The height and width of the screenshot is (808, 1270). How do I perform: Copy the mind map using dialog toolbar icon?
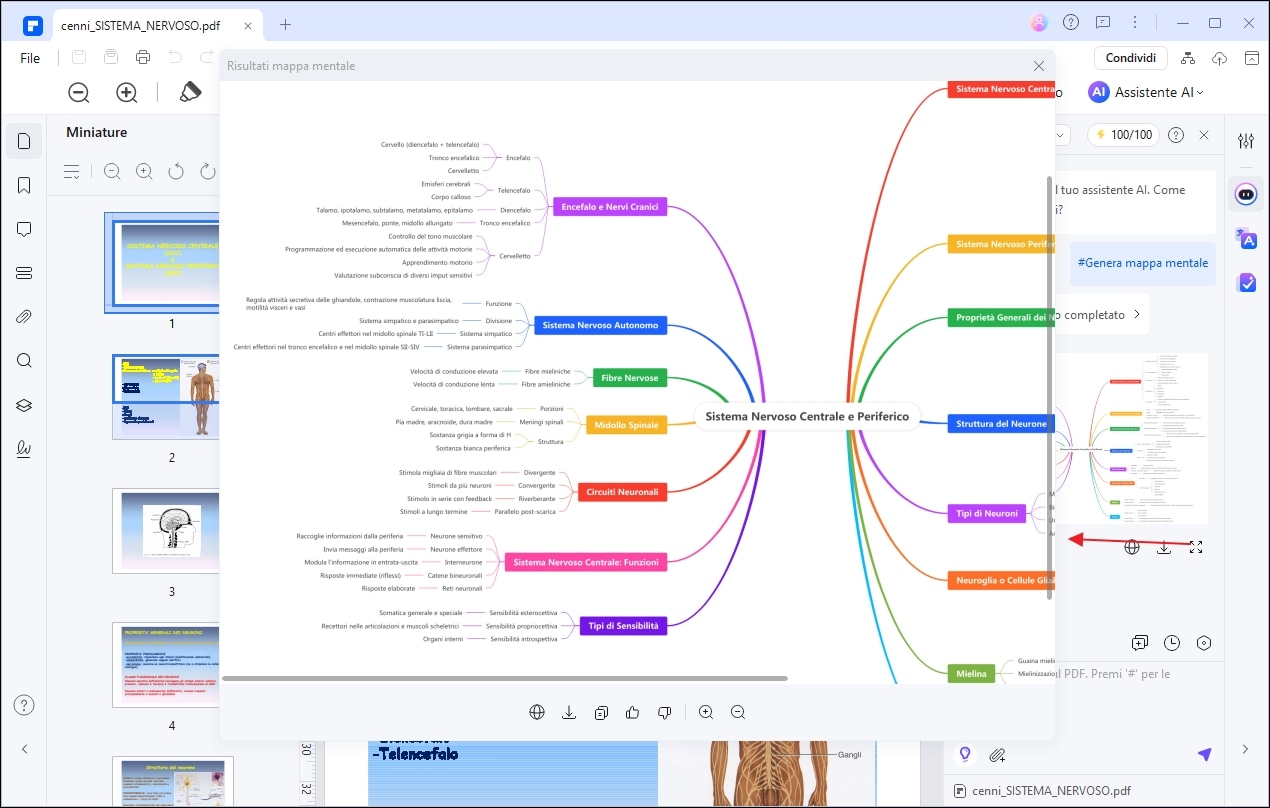[601, 712]
